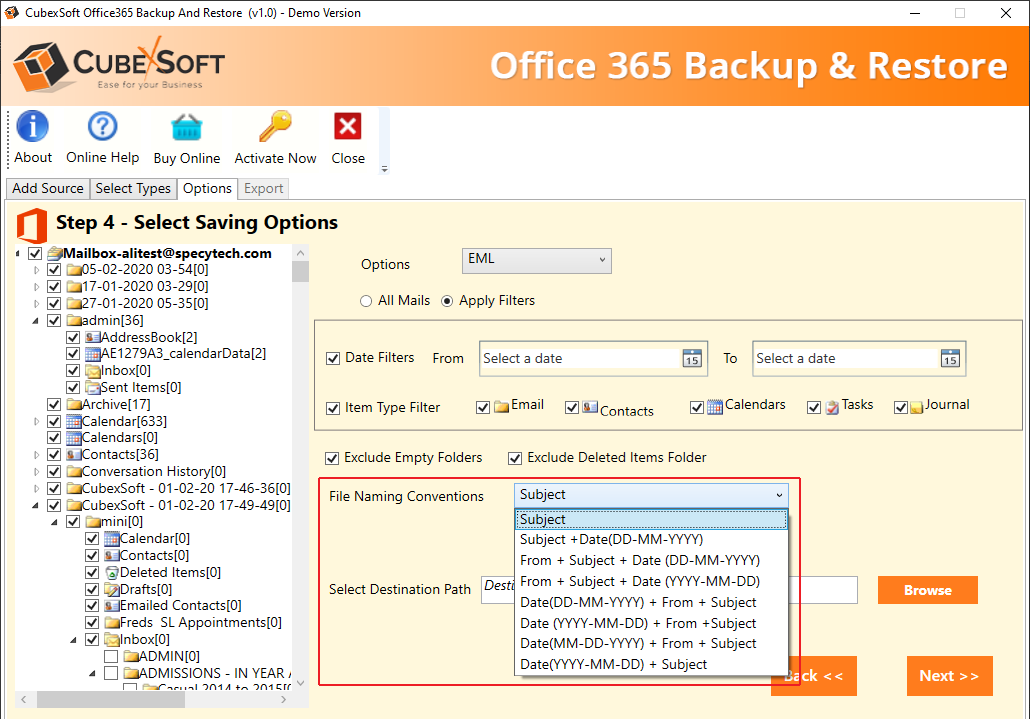Switch to the Select Types tab

[133, 188]
